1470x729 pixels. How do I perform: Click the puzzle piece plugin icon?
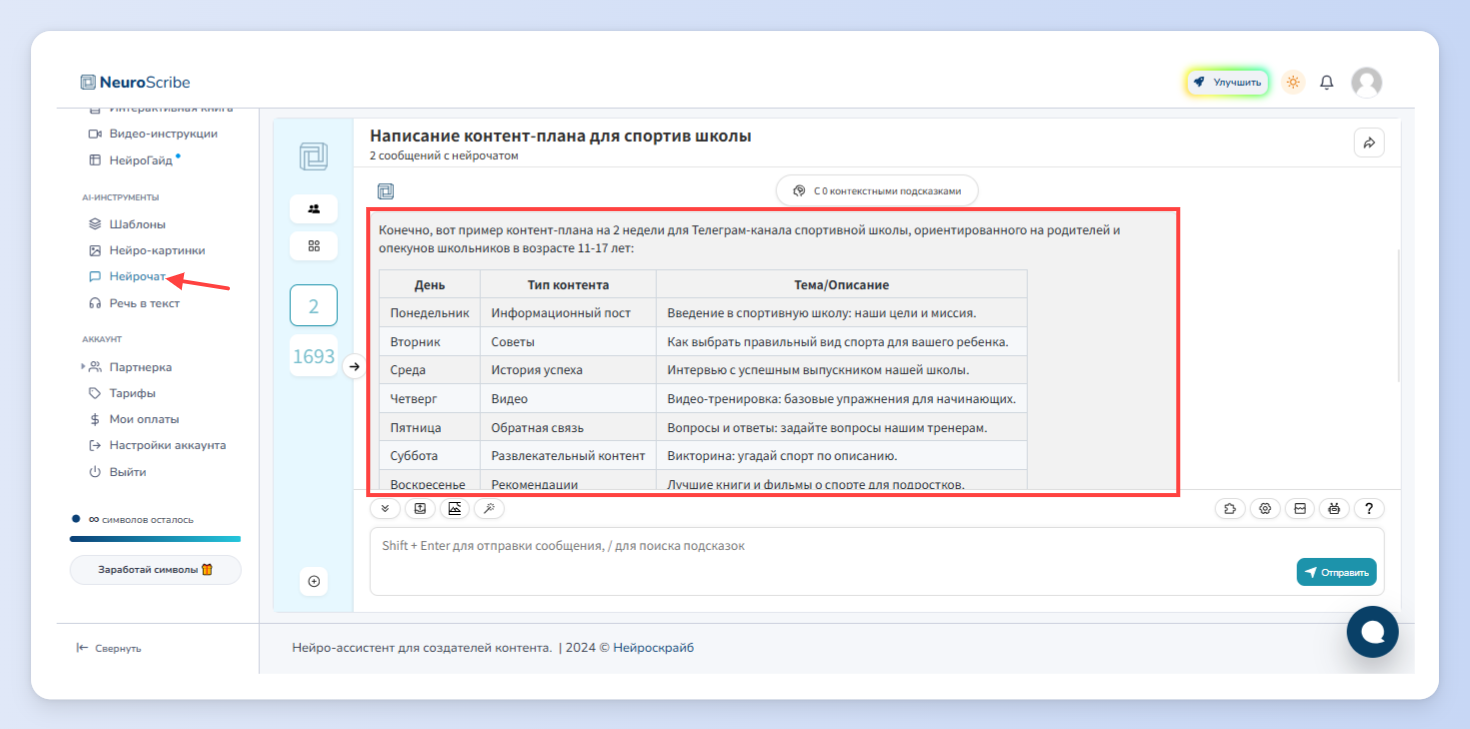1230,509
